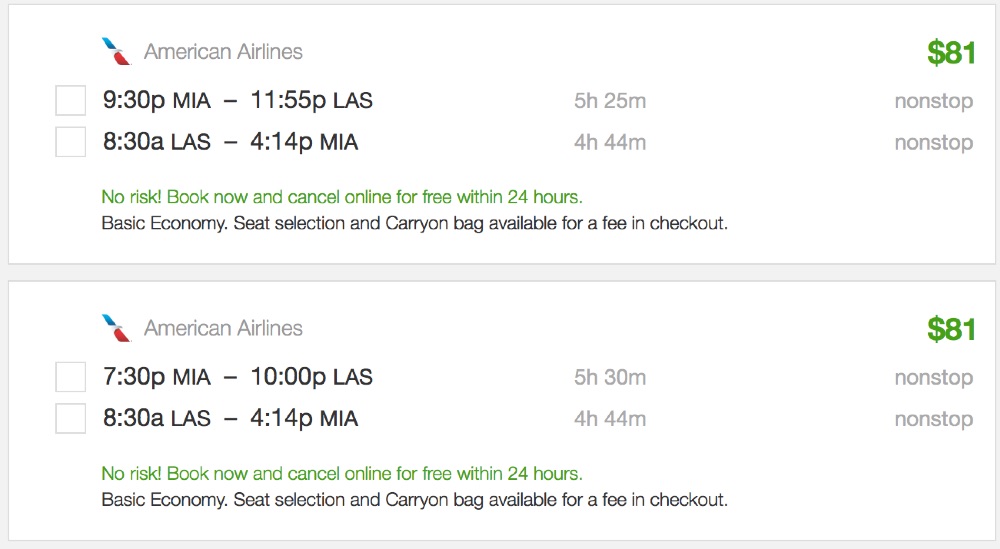Open the 7:30p MIA – 10:00p LAS flight
Image resolution: width=1000 pixels, height=549 pixels.
(x=237, y=377)
